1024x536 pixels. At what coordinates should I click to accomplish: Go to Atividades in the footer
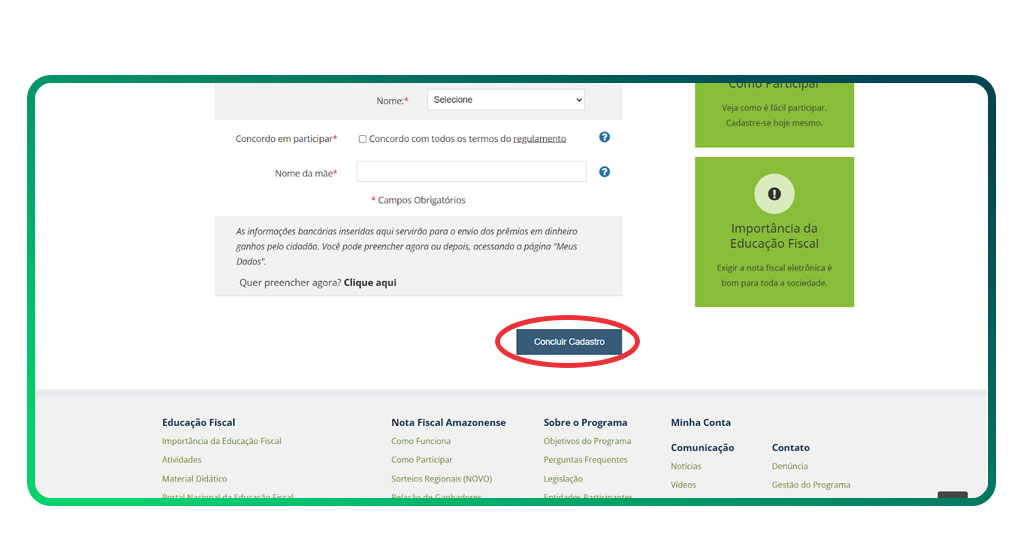coord(182,460)
